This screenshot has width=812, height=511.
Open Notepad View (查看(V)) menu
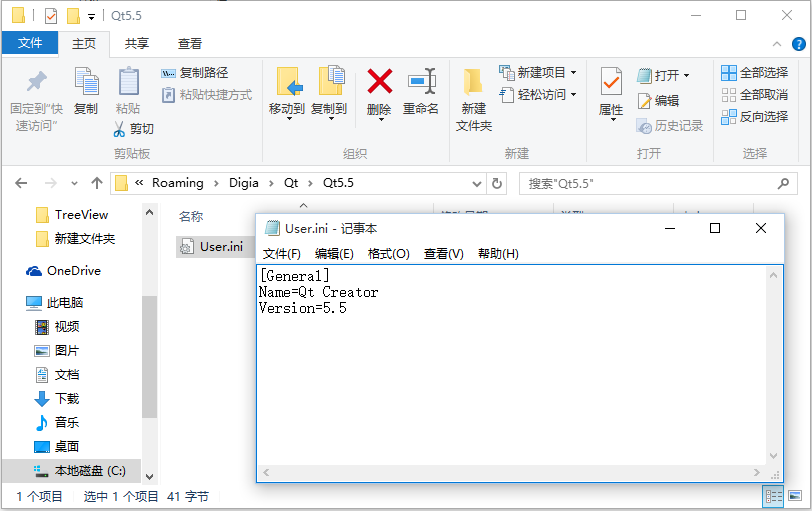pyautogui.click(x=443, y=254)
